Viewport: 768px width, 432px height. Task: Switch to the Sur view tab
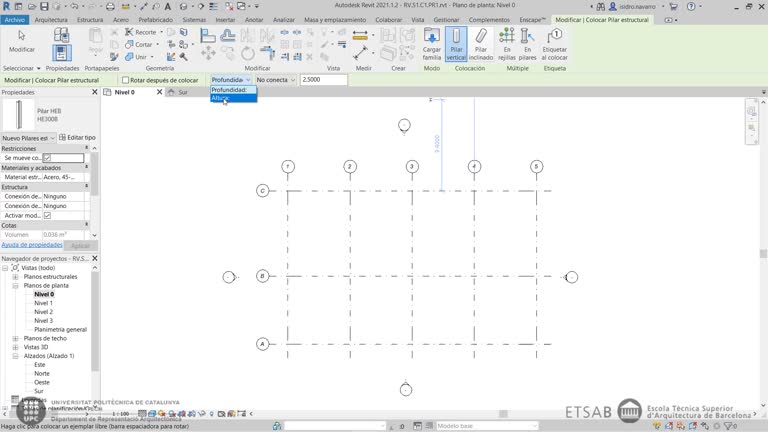(x=181, y=92)
